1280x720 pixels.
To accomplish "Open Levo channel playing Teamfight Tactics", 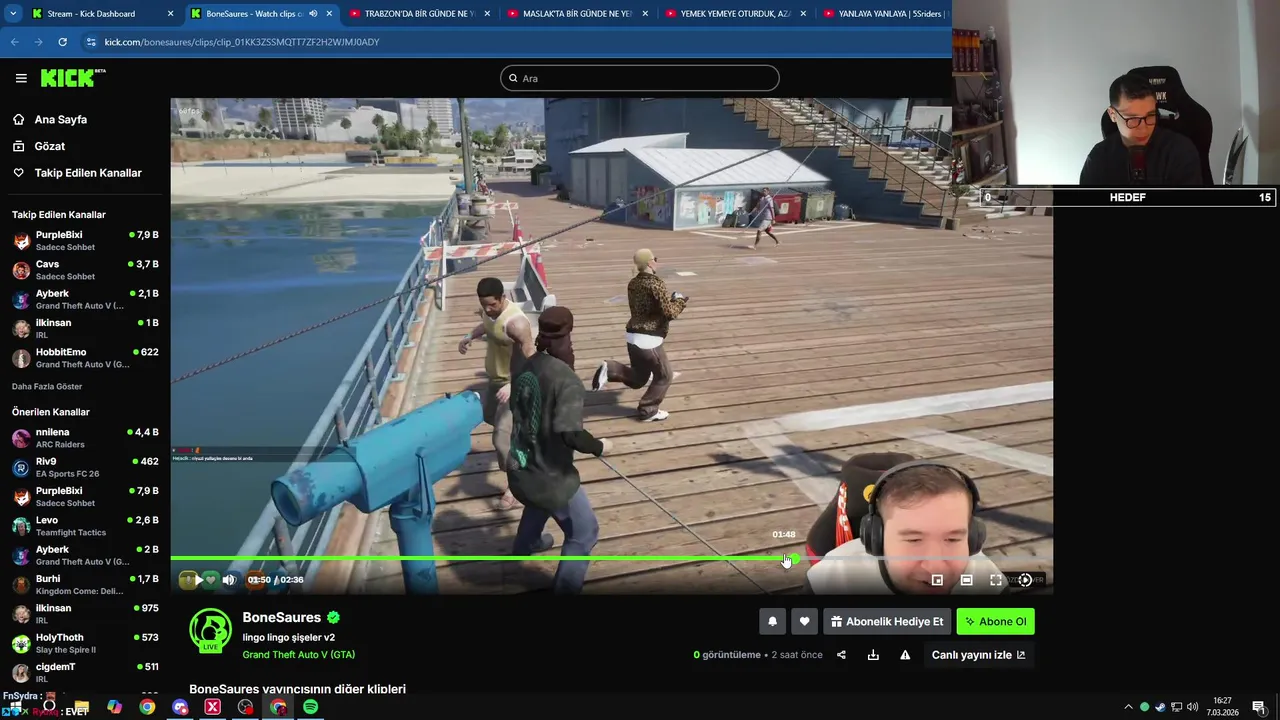I will [x=85, y=526].
